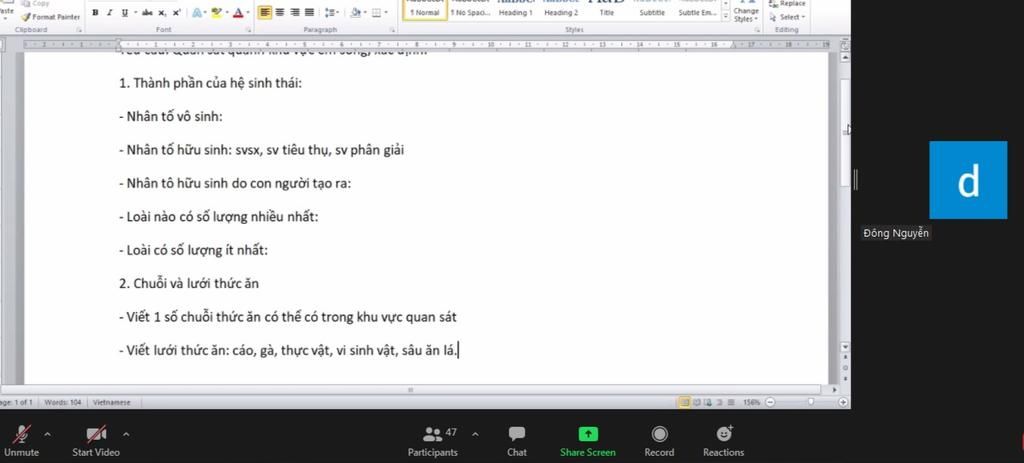This screenshot has width=1024, height=463.
Task: Switch to Draft view
Action: [x=731, y=402]
